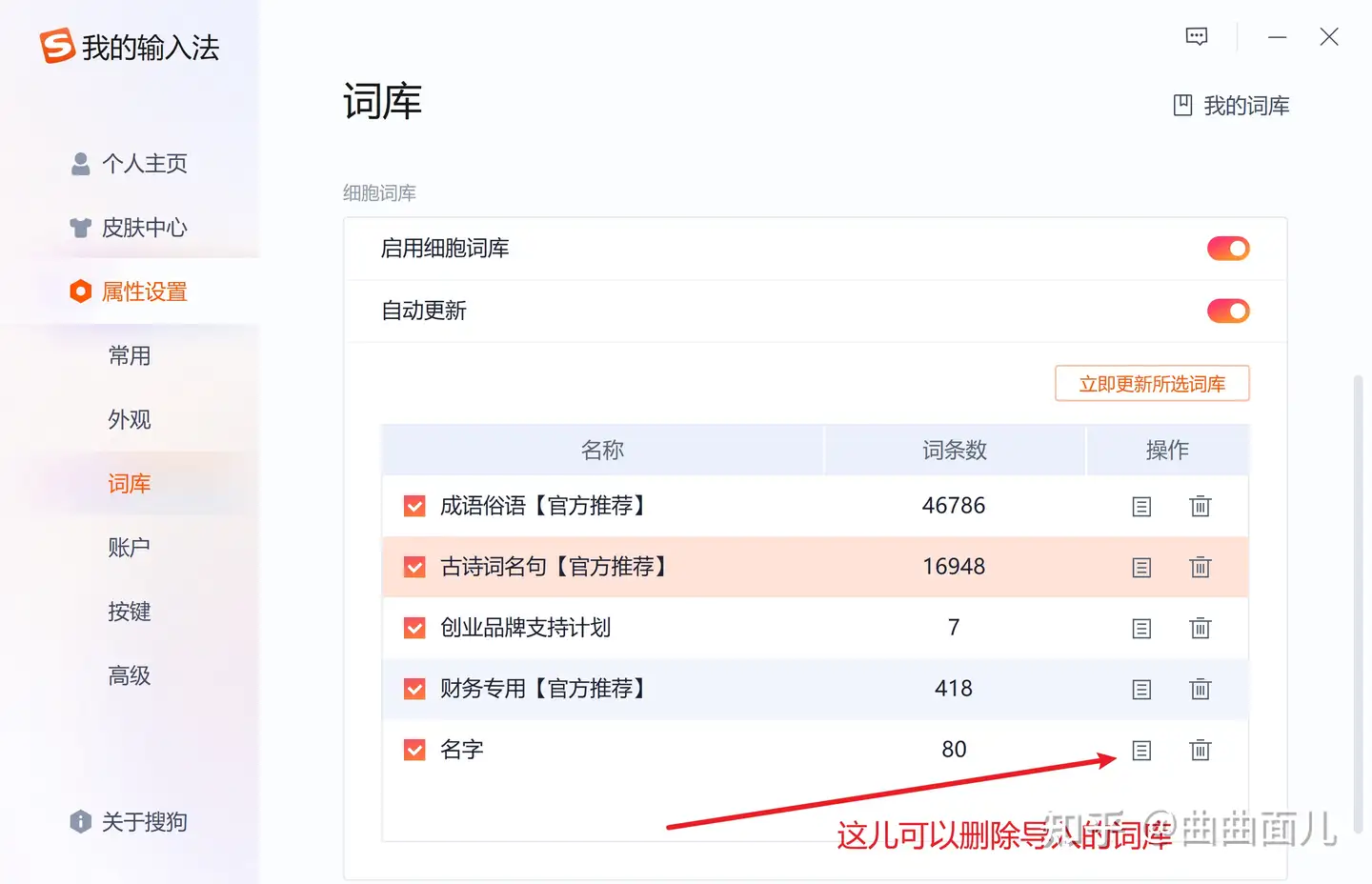This screenshot has width=1372, height=884.
Task: Uncheck 名字 dictionary checkbox
Action: click(414, 750)
